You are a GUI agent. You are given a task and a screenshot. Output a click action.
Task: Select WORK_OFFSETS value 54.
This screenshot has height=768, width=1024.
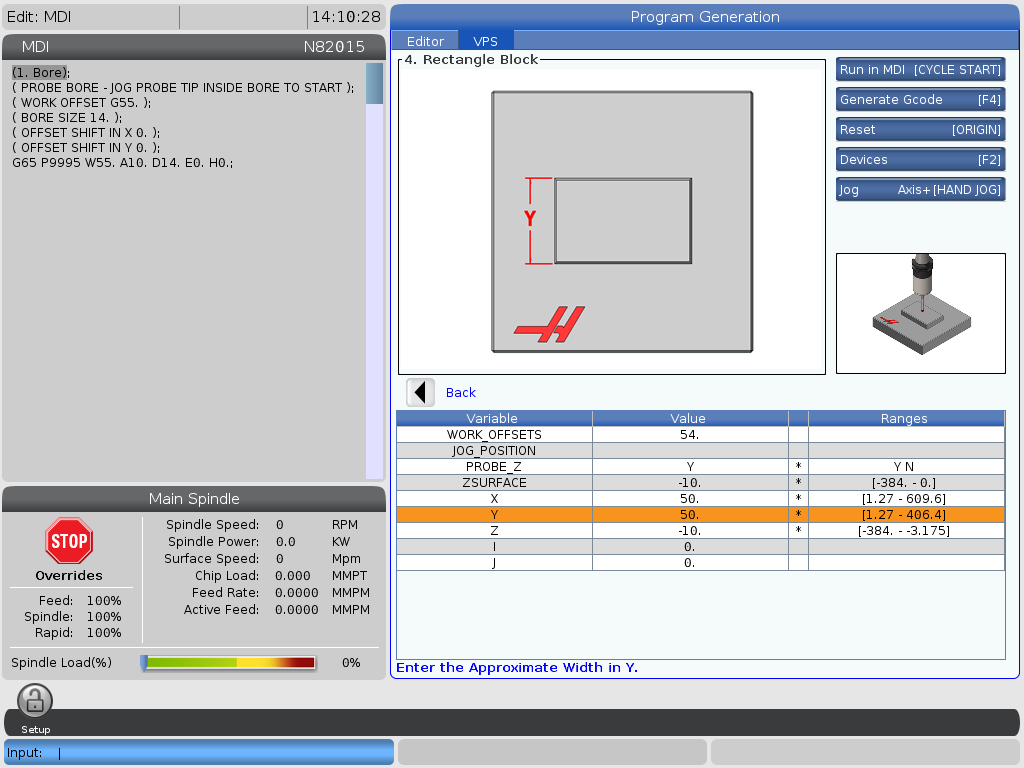(x=690, y=434)
